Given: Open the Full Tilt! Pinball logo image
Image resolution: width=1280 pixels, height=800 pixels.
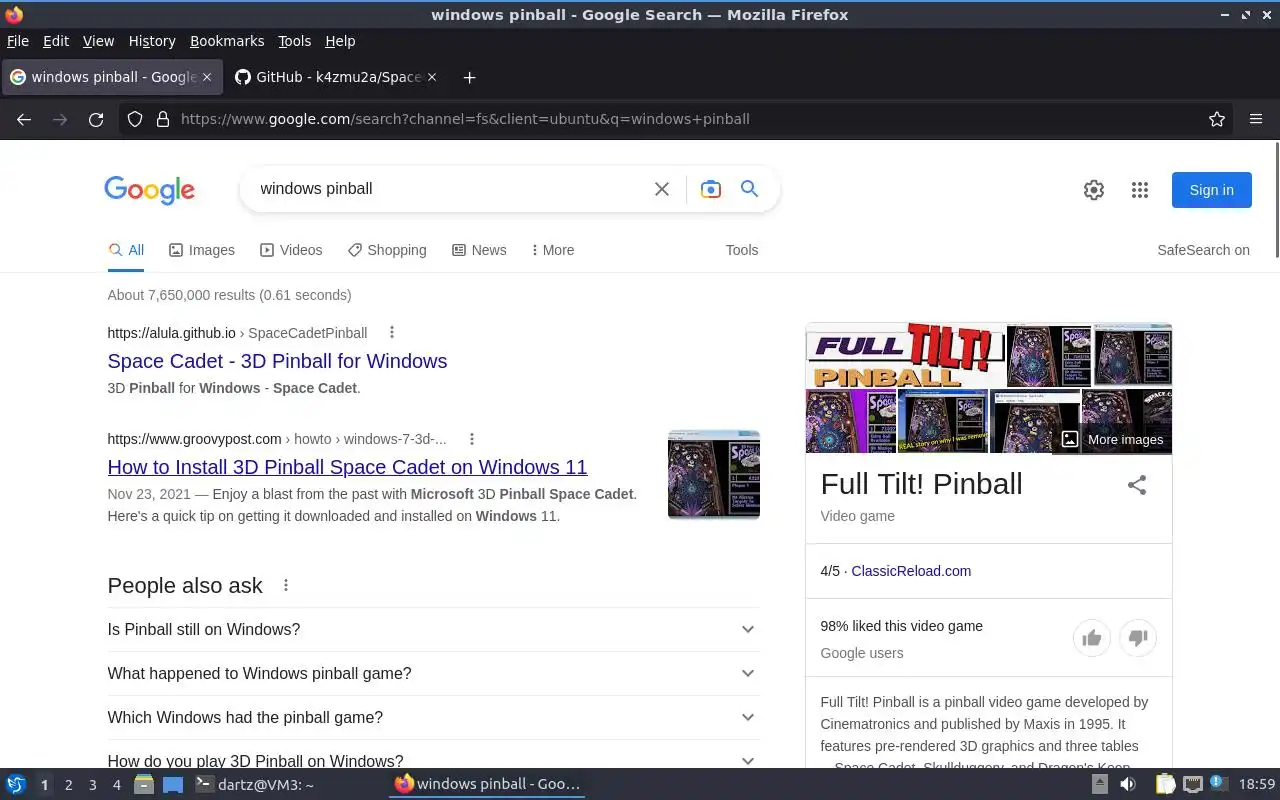Looking at the screenshot, I should coord(905,355).
